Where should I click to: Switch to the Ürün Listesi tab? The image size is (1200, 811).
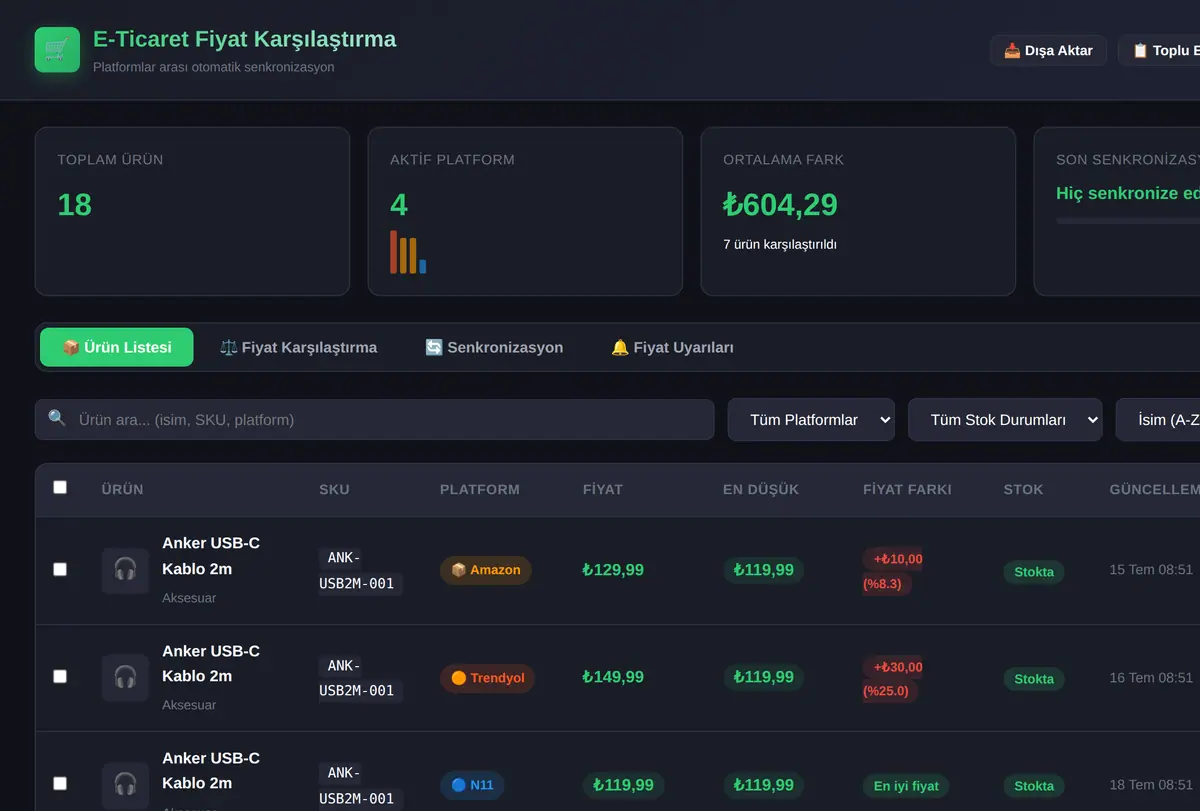click(x=117, y=347)
